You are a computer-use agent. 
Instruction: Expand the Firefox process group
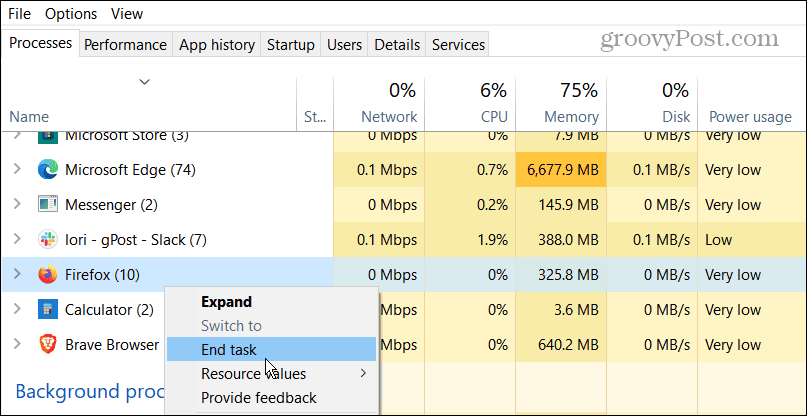[x=17, y=274]
